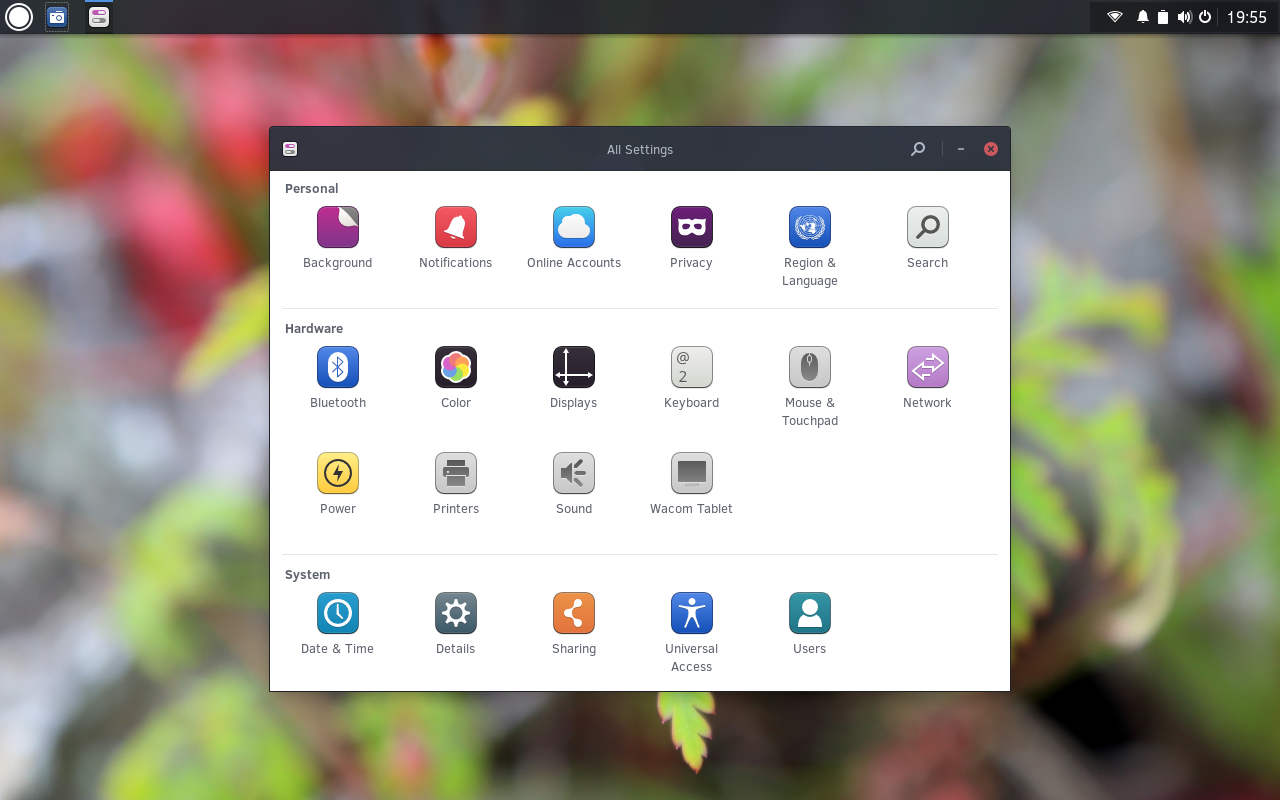Screen dimensions: 1280x800
Task: Open Displays settings
Action: [573, 367]
